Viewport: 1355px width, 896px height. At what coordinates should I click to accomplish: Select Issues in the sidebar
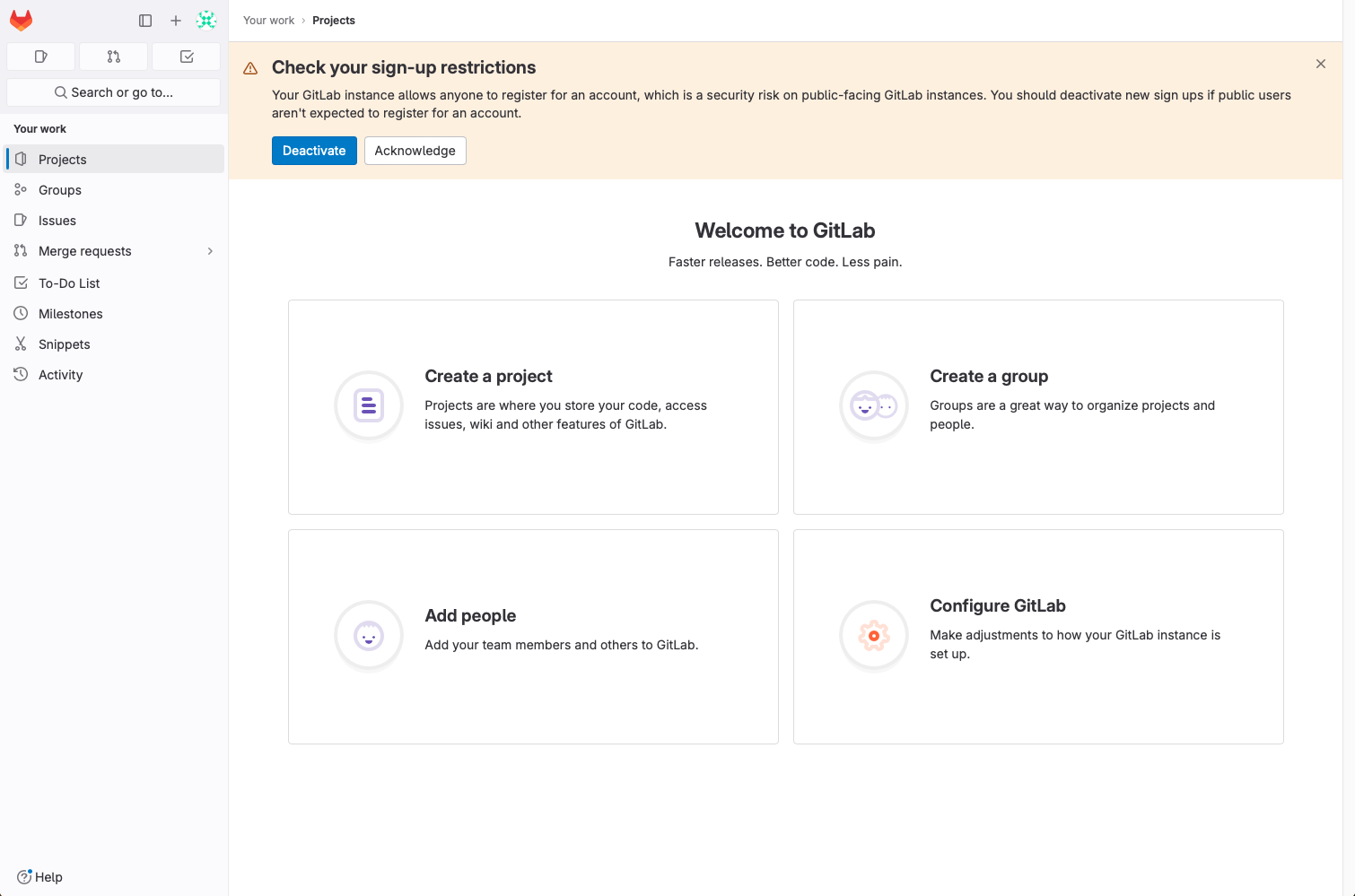coord(114,220)
